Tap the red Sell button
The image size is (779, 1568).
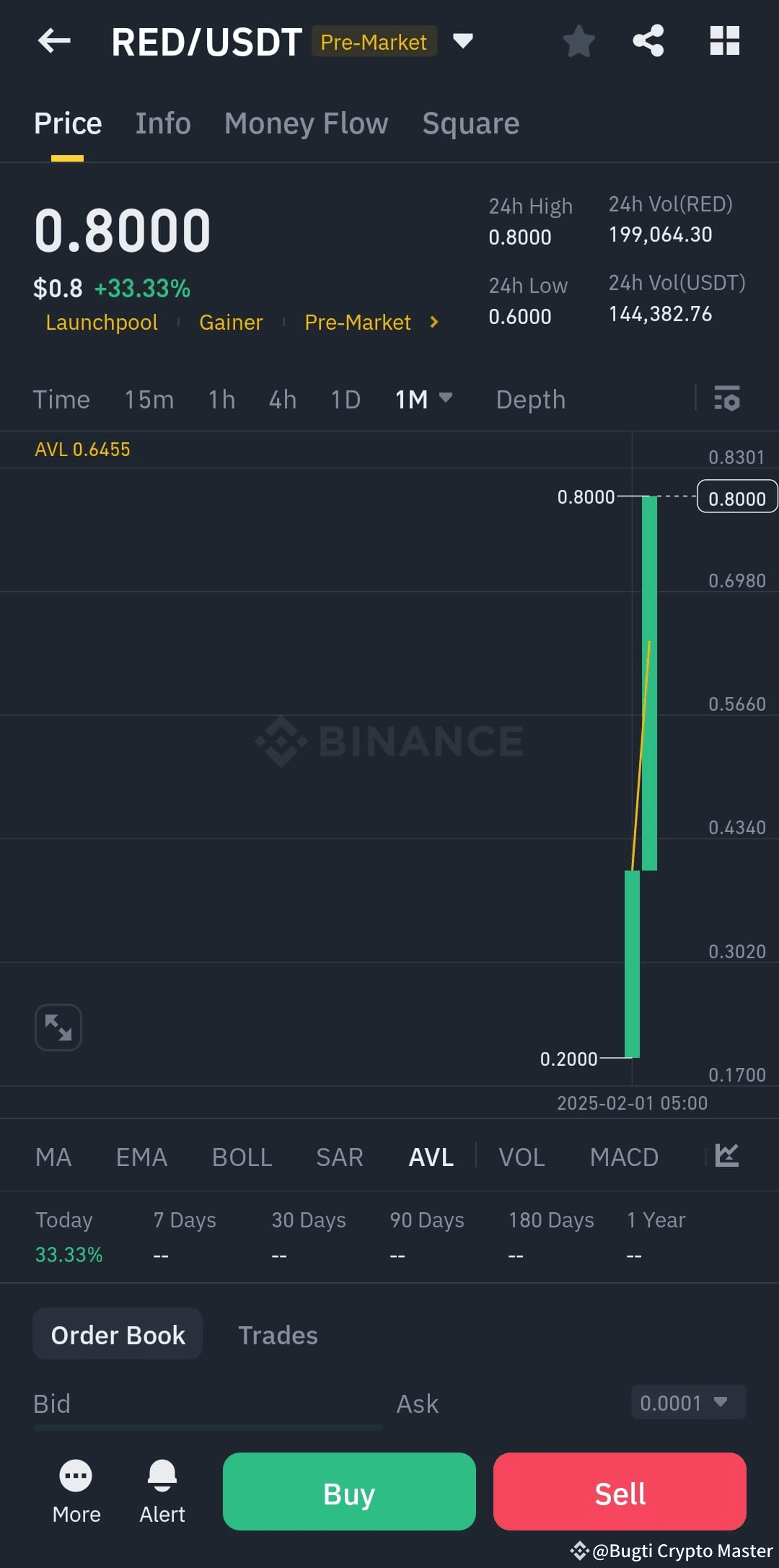pyautogui.click(x=620, y=1492)
